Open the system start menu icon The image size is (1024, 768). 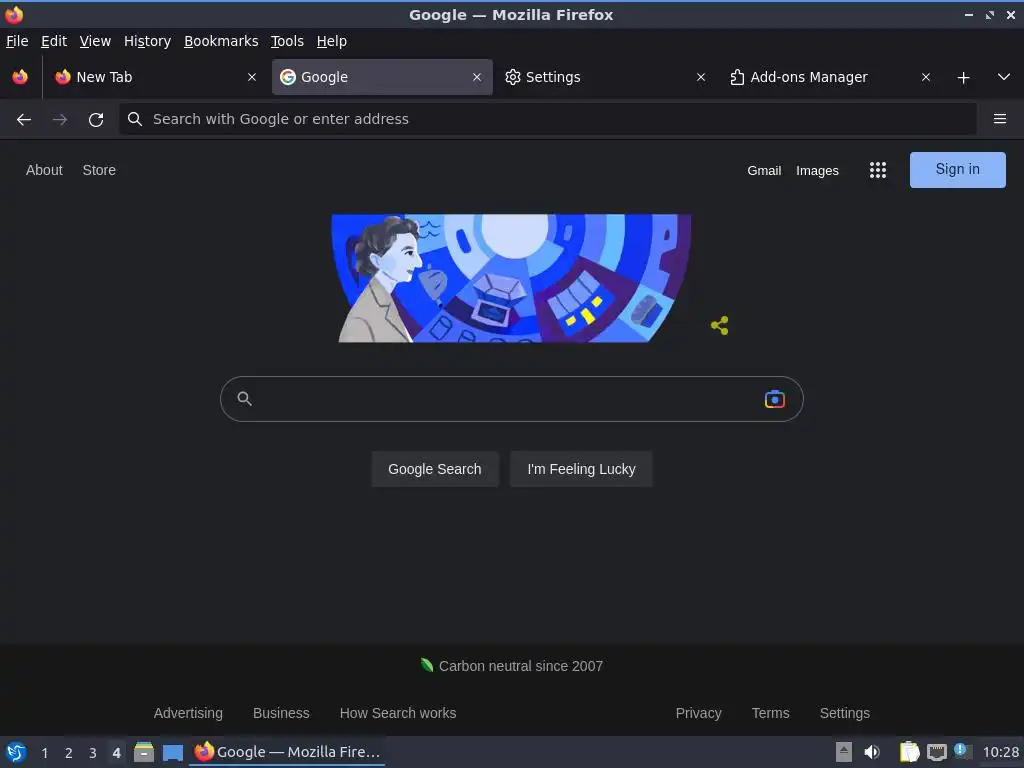[x=16, y=752]
